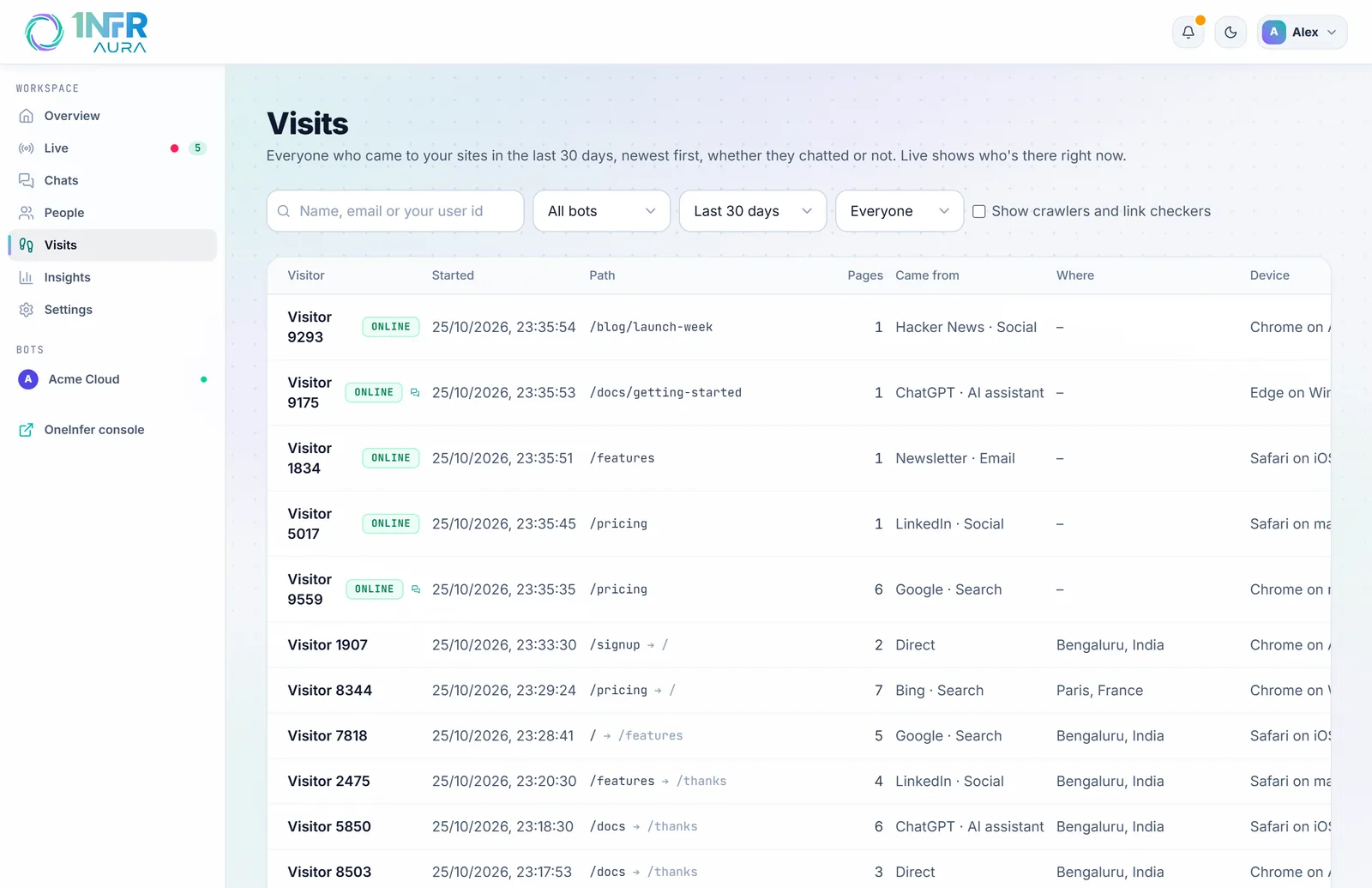Click the search magnifier icon

tap(284, 211)
